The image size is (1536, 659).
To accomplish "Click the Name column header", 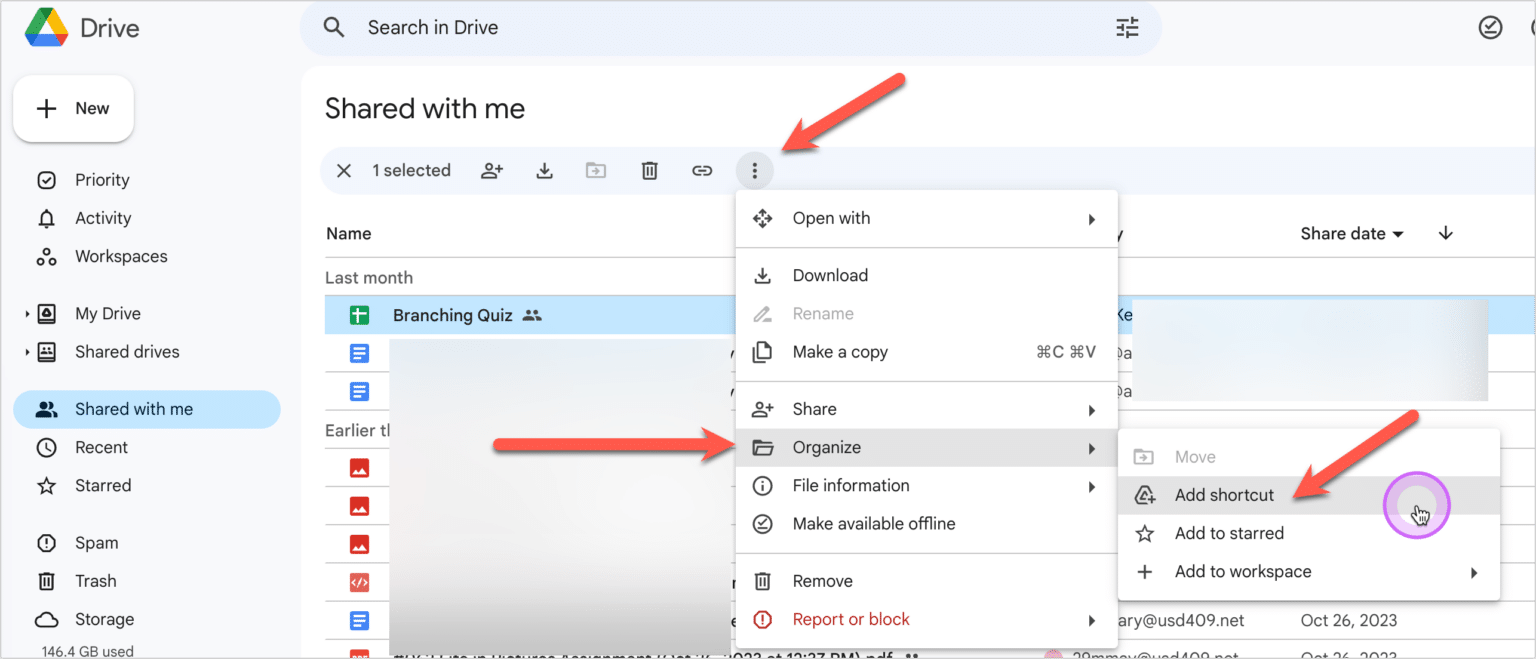I will (349, 234).
